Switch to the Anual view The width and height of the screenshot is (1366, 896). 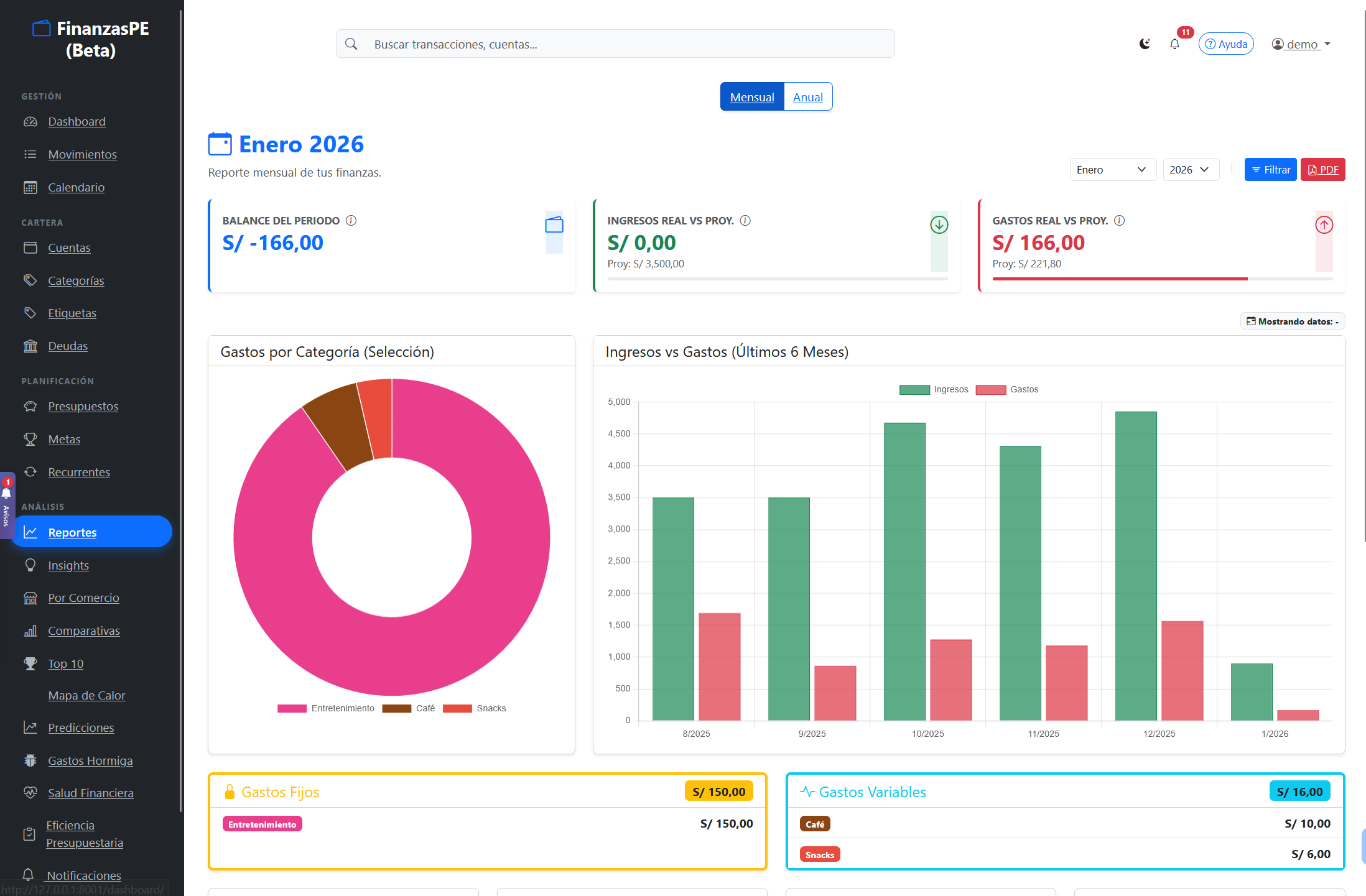point(807,97)
